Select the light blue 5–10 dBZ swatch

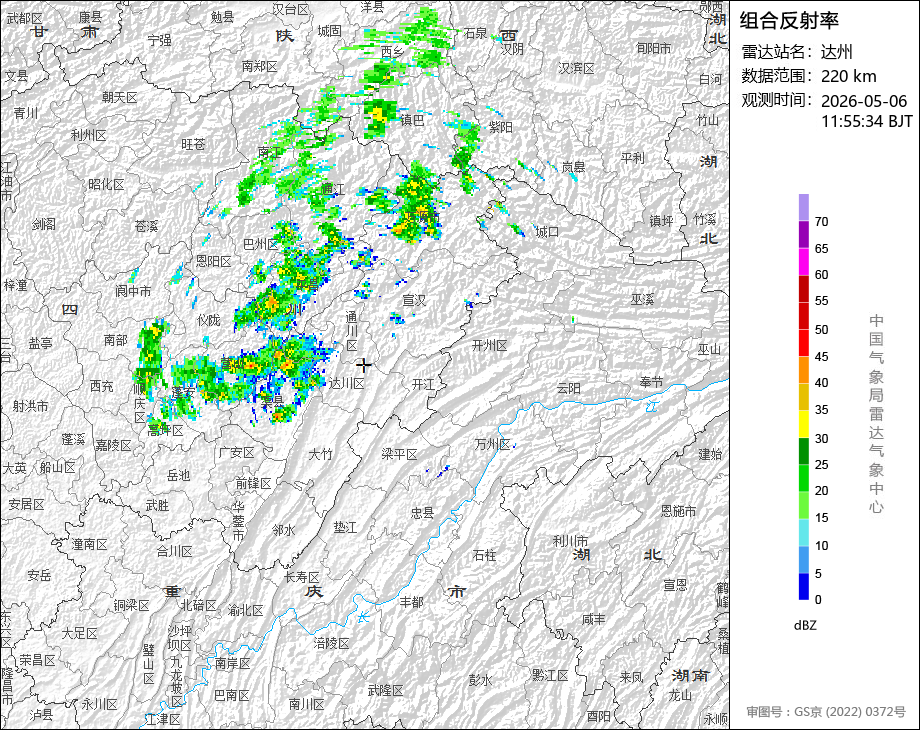[x=804, y=559]
